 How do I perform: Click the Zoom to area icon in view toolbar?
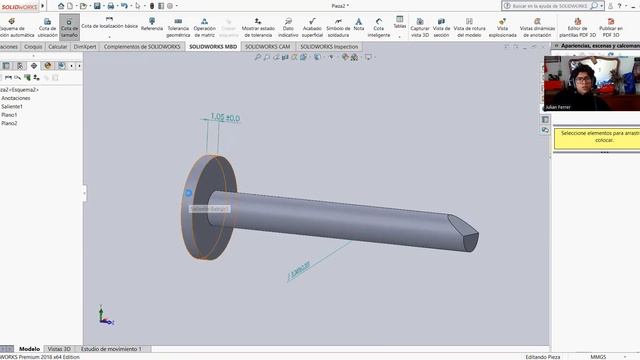click(x=267, y=57)
